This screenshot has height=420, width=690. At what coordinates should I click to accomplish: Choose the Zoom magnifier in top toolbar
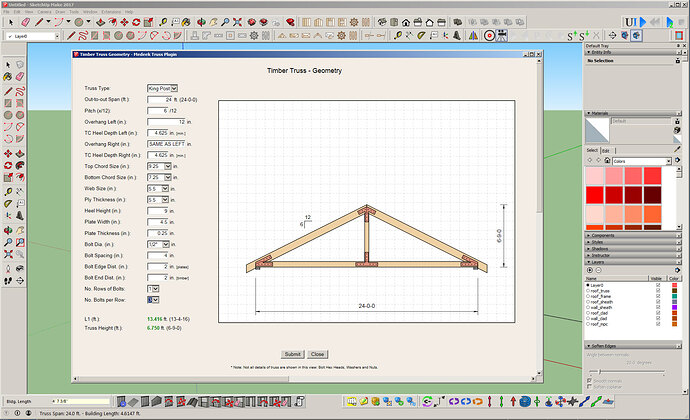225,22
